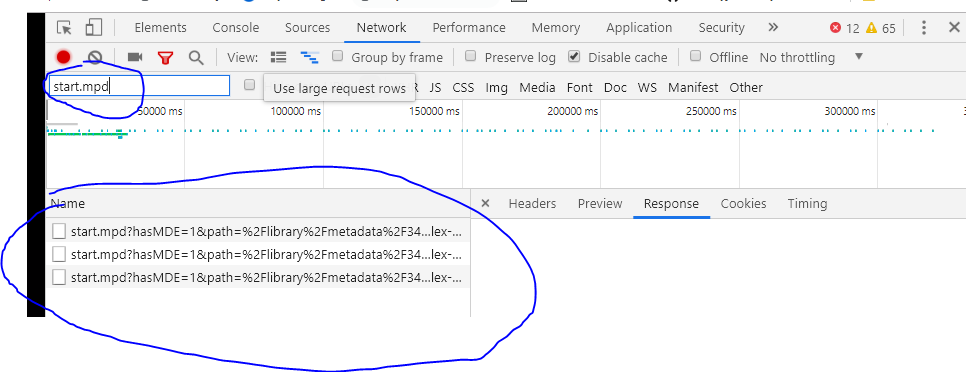The height and width of the screenshot is (372, 966).
Task: Enable Preserve log checkbox
Action: [x=471, y=57]
